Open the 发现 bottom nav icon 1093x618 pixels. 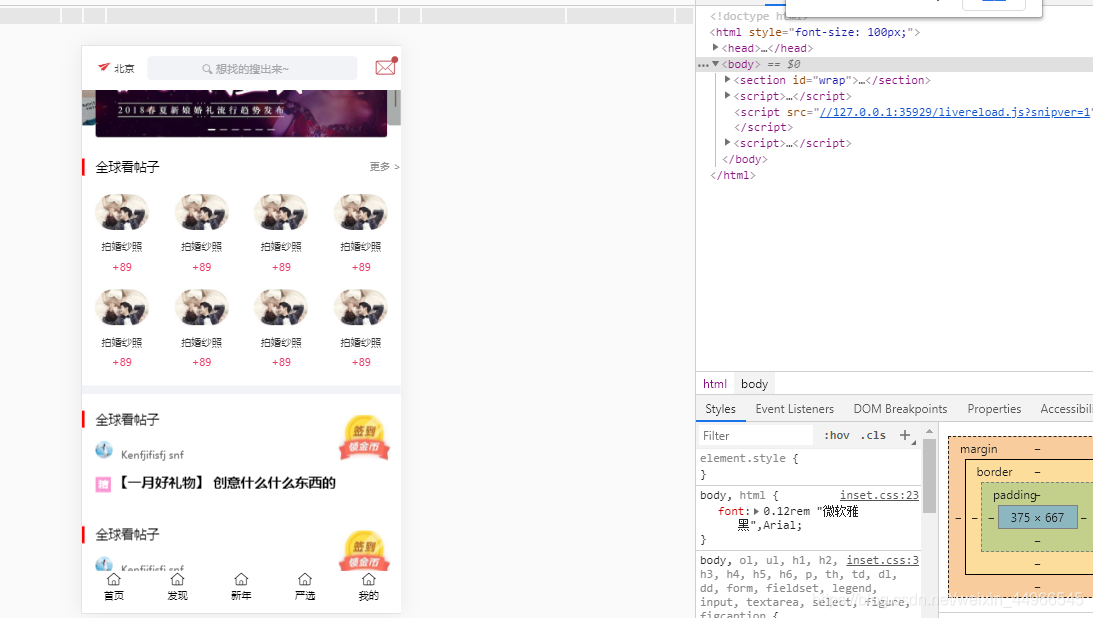tap(177, 580)
